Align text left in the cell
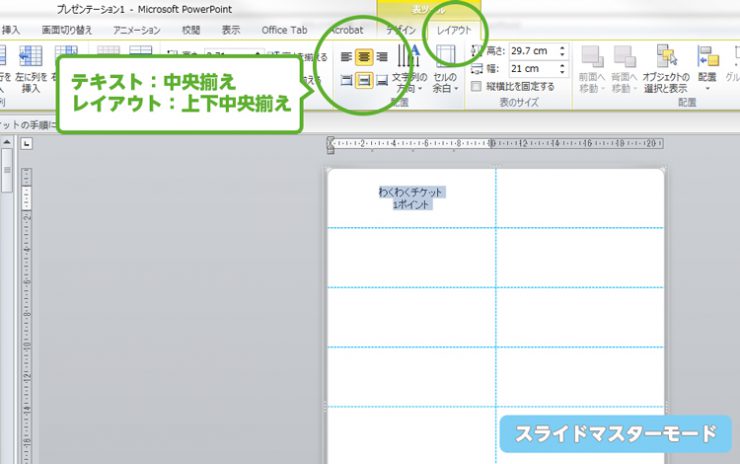 click(x=346, y=57)
